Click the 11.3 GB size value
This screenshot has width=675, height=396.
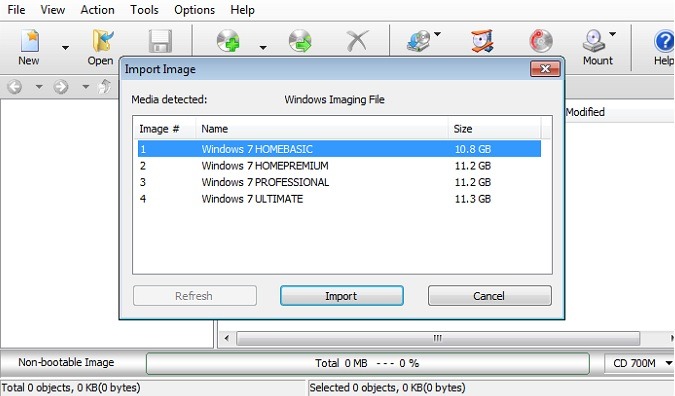pyautogui.click(x=473, y=199)
